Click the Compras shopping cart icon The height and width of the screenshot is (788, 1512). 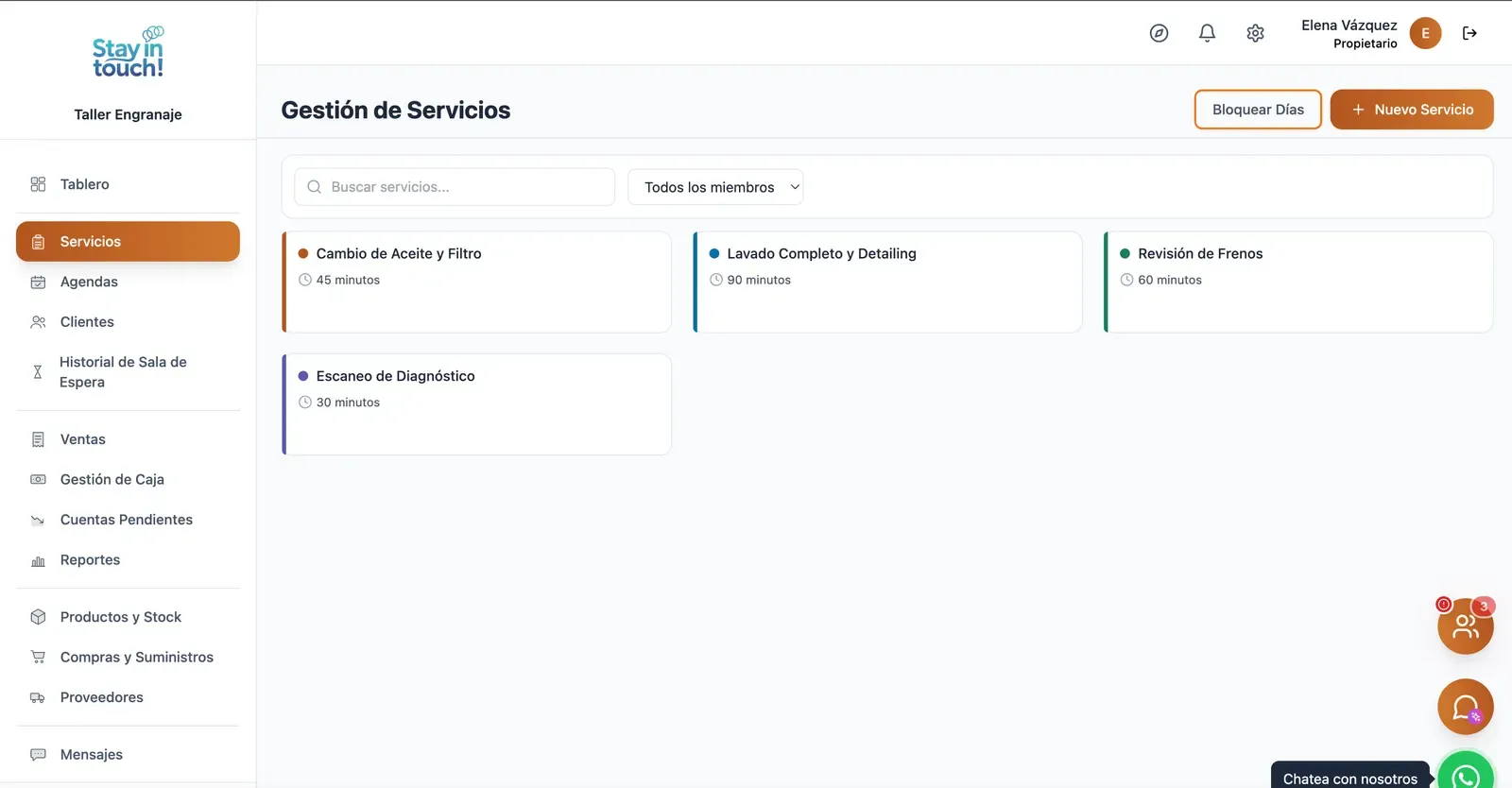point(38,658)
